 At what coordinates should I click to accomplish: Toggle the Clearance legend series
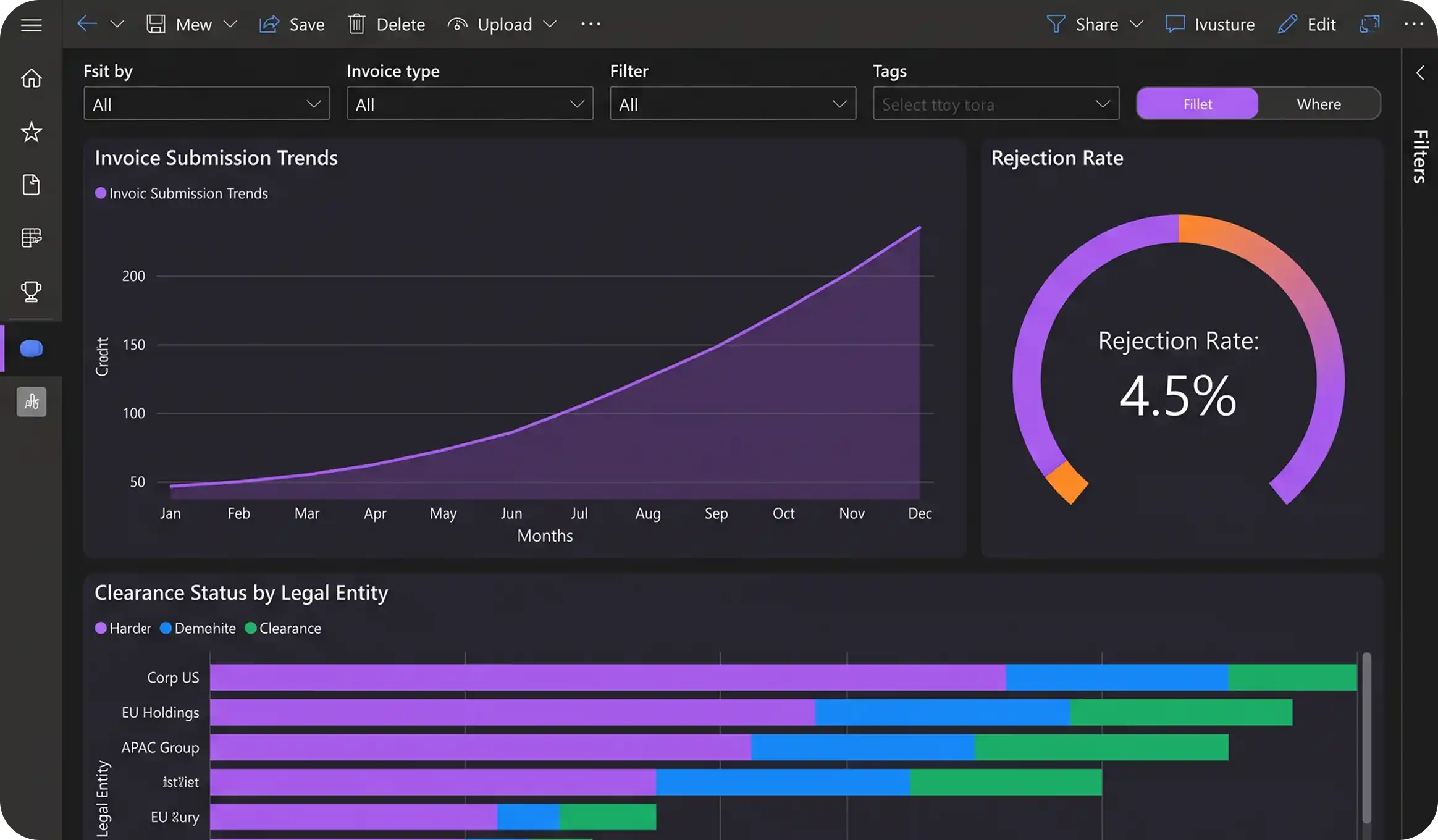[284, 628]
